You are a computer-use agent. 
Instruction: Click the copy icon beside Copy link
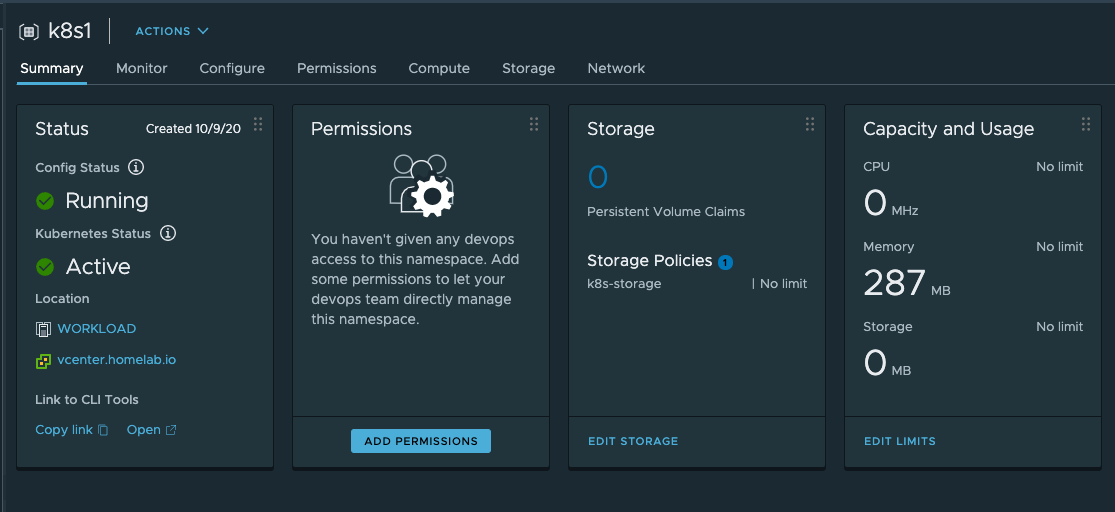[x=103, y=430]
